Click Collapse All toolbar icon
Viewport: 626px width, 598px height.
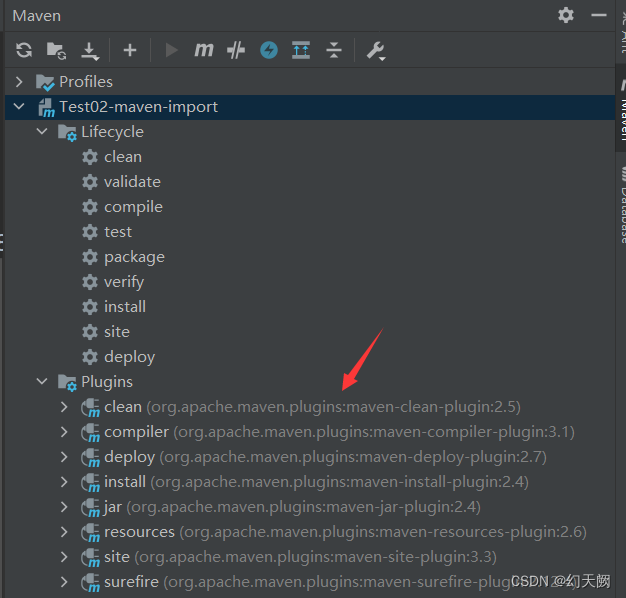click(334, 50)
